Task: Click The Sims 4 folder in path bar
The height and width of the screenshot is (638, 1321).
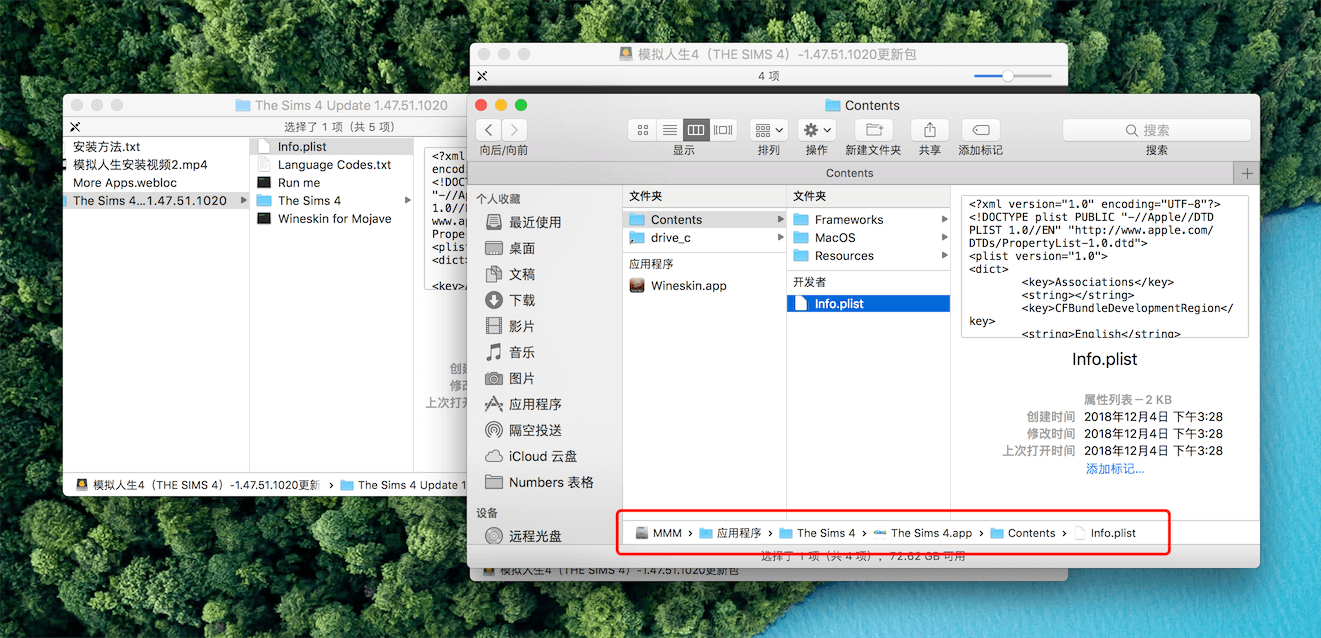Action: tap(817, 533)
